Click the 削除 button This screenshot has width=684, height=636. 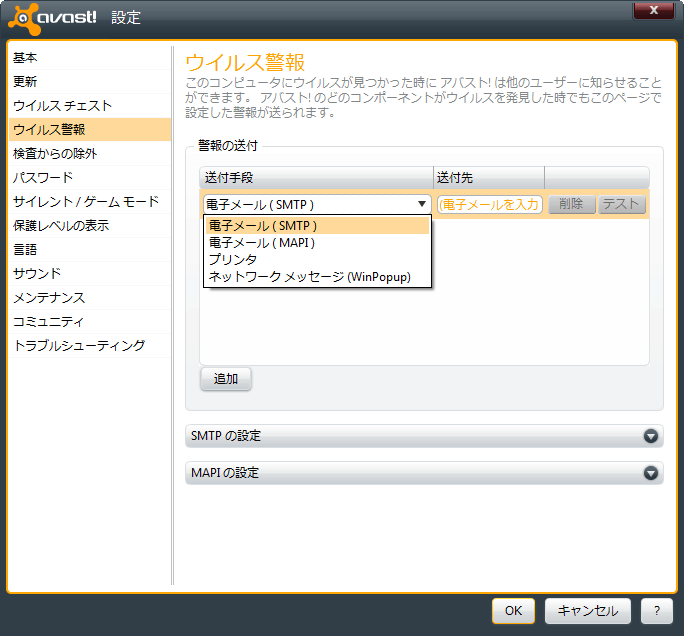pyautogui.click(x=571, y=204)
